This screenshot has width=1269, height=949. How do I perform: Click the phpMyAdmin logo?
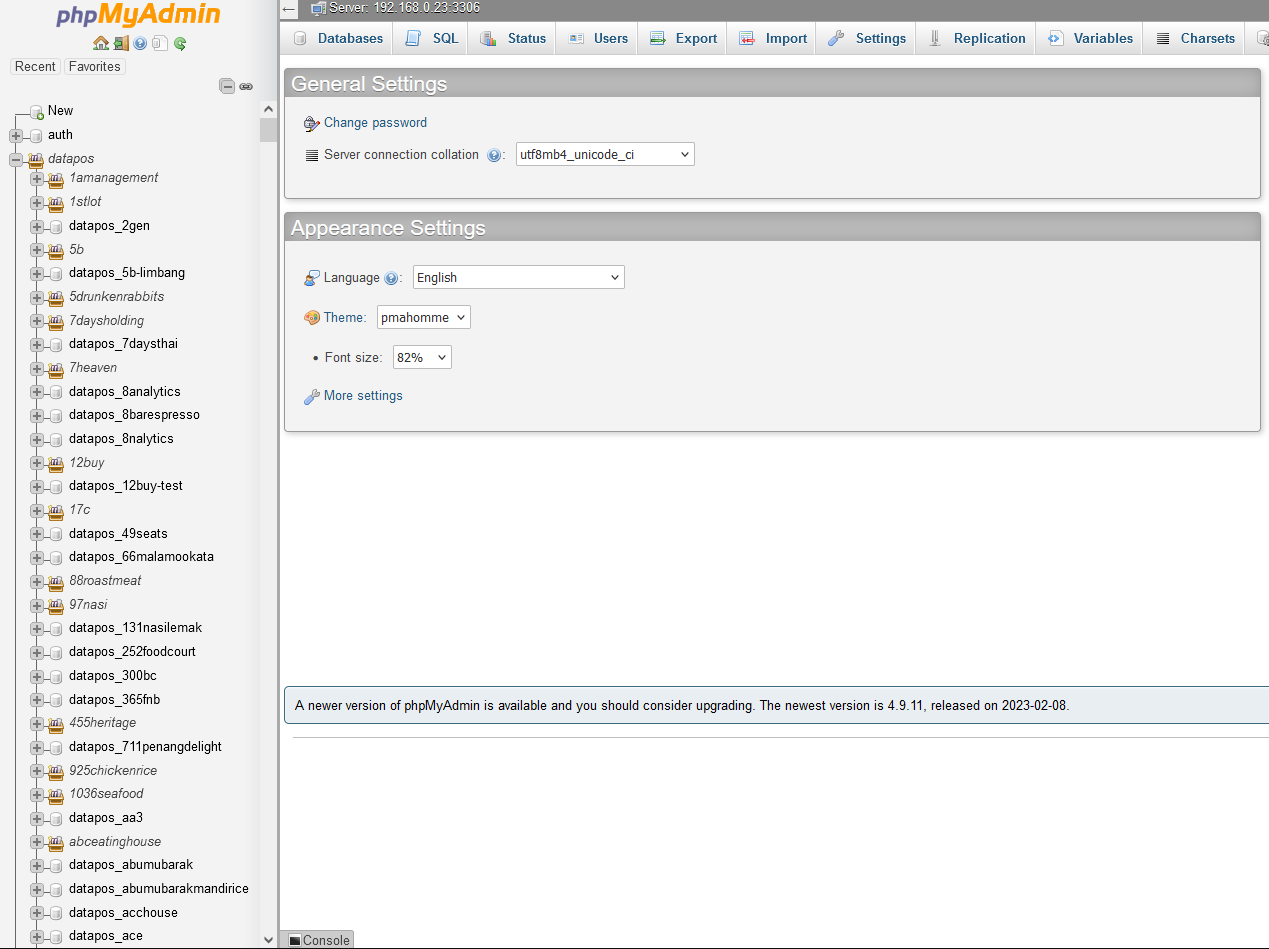(x=138, y=16)
